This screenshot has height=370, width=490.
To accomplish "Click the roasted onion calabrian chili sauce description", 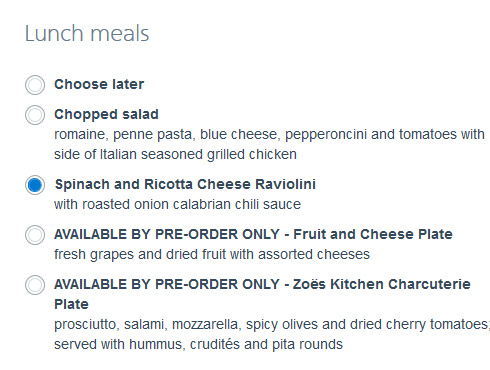I will 177,204.
